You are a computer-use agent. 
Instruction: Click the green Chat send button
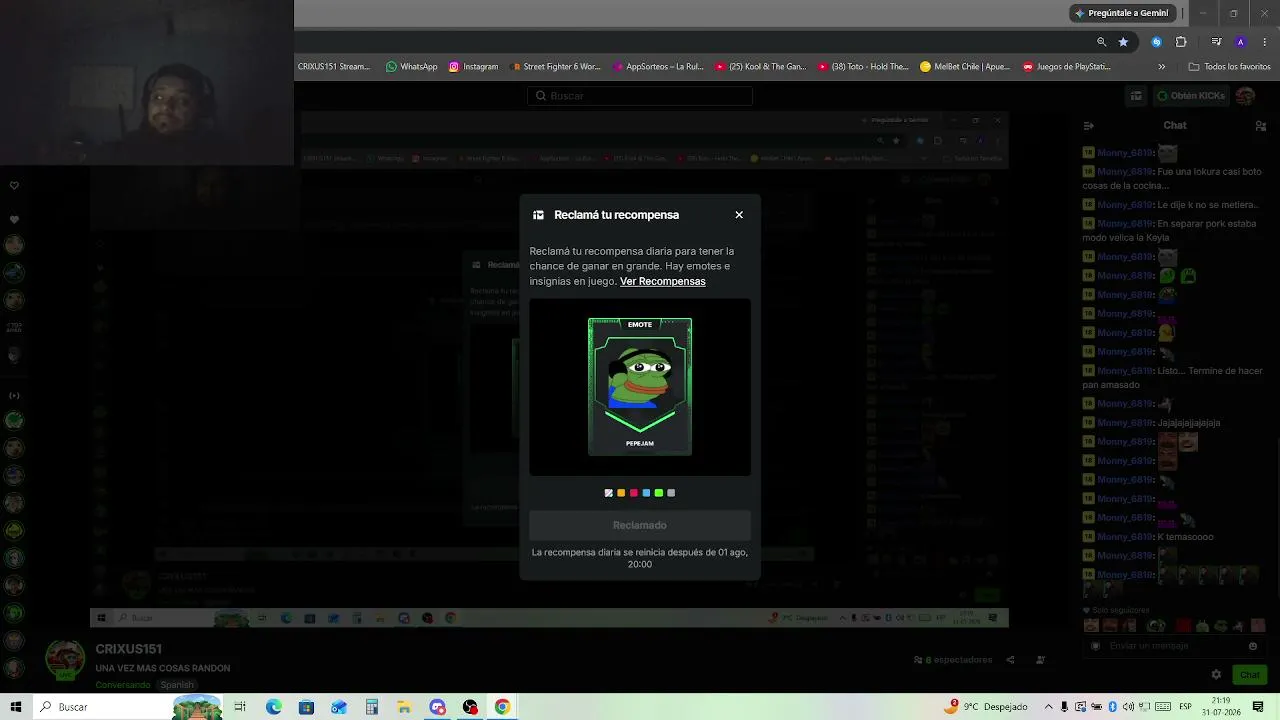(x=1250, y=675)
